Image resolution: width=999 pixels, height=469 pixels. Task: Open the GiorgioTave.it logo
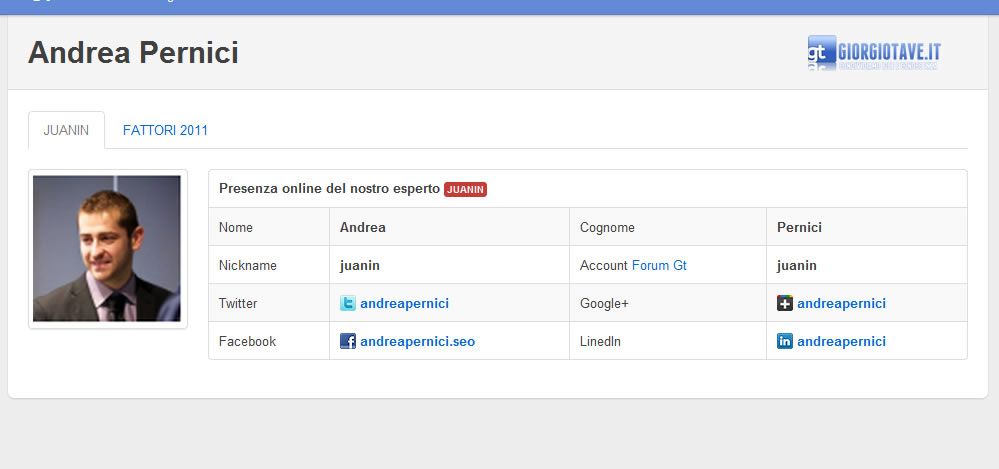tap(873, 53)
